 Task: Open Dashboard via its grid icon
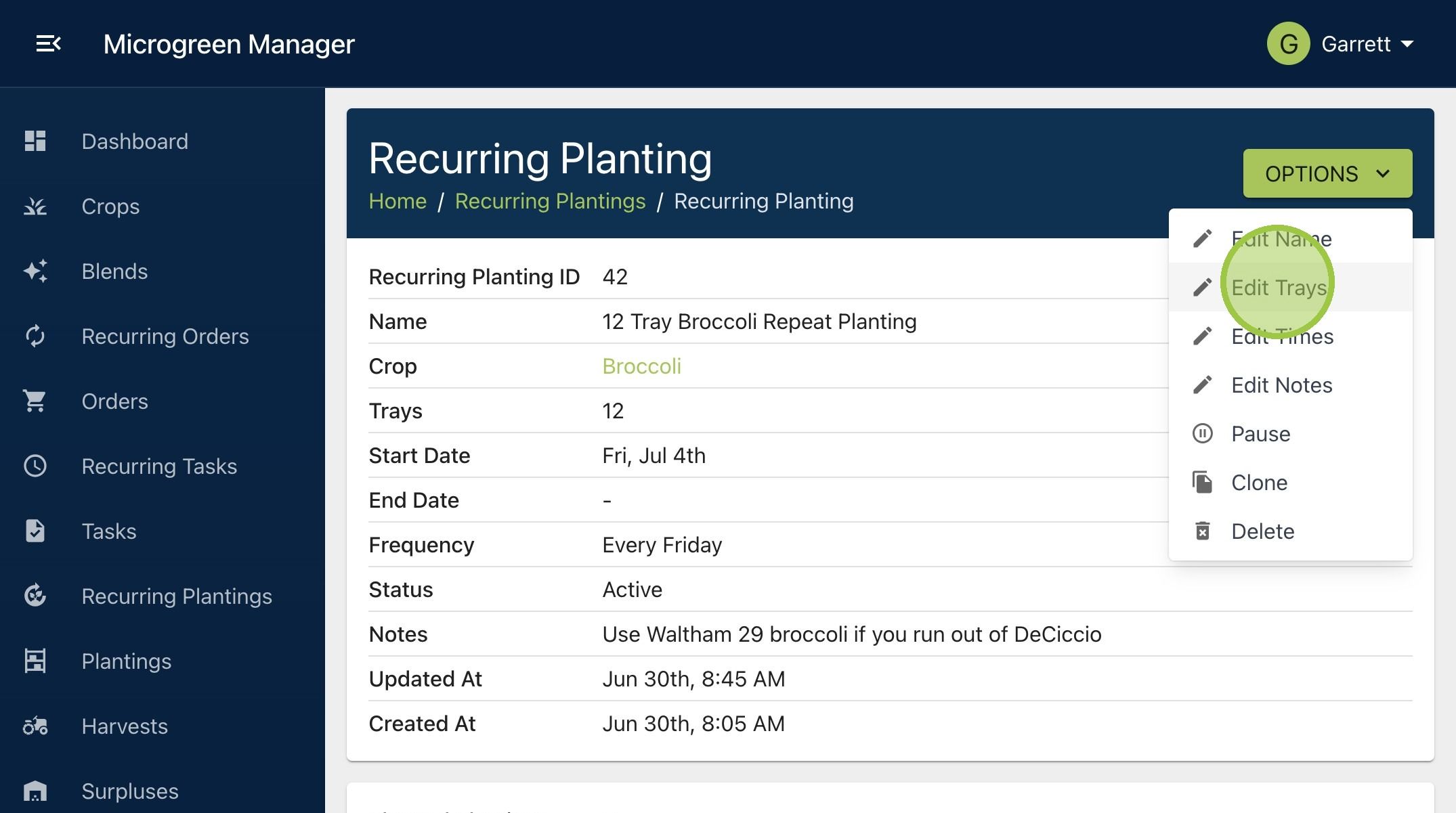(35, 141)
